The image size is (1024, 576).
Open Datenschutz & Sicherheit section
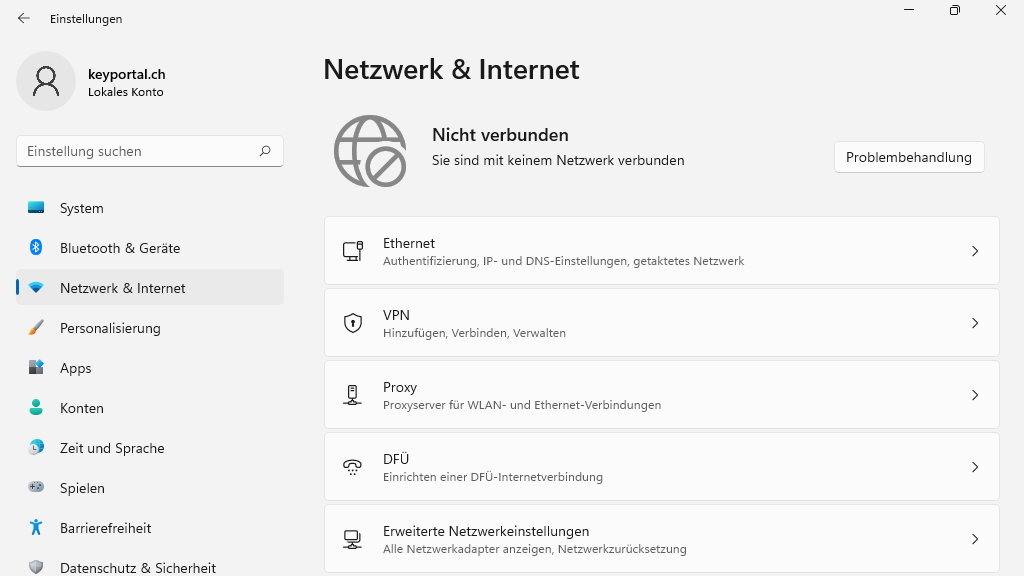(138, 567)
